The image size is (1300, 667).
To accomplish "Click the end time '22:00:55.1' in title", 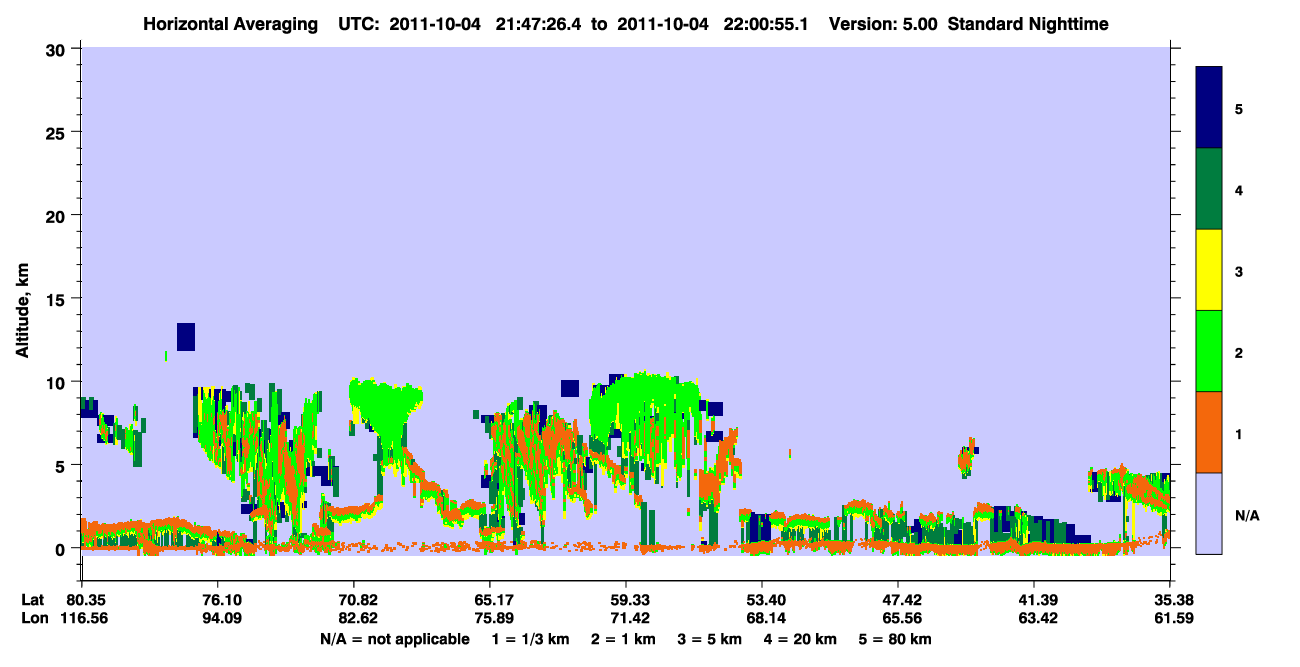I will click(765, 24).
